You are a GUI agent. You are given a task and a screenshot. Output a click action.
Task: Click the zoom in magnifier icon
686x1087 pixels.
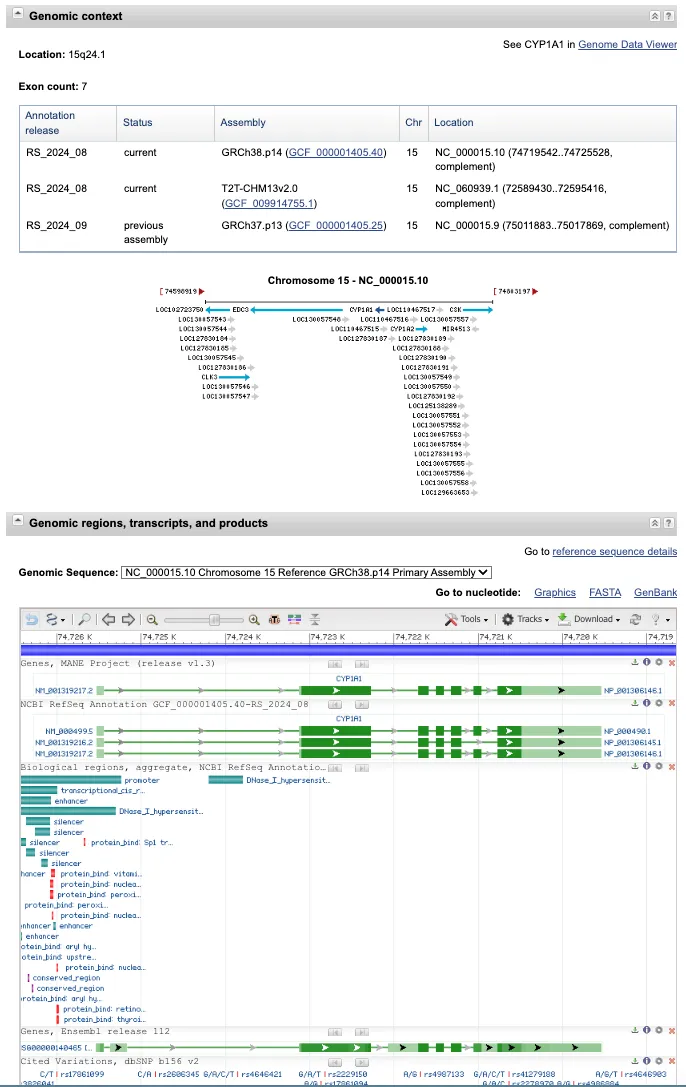pos(254,619)
